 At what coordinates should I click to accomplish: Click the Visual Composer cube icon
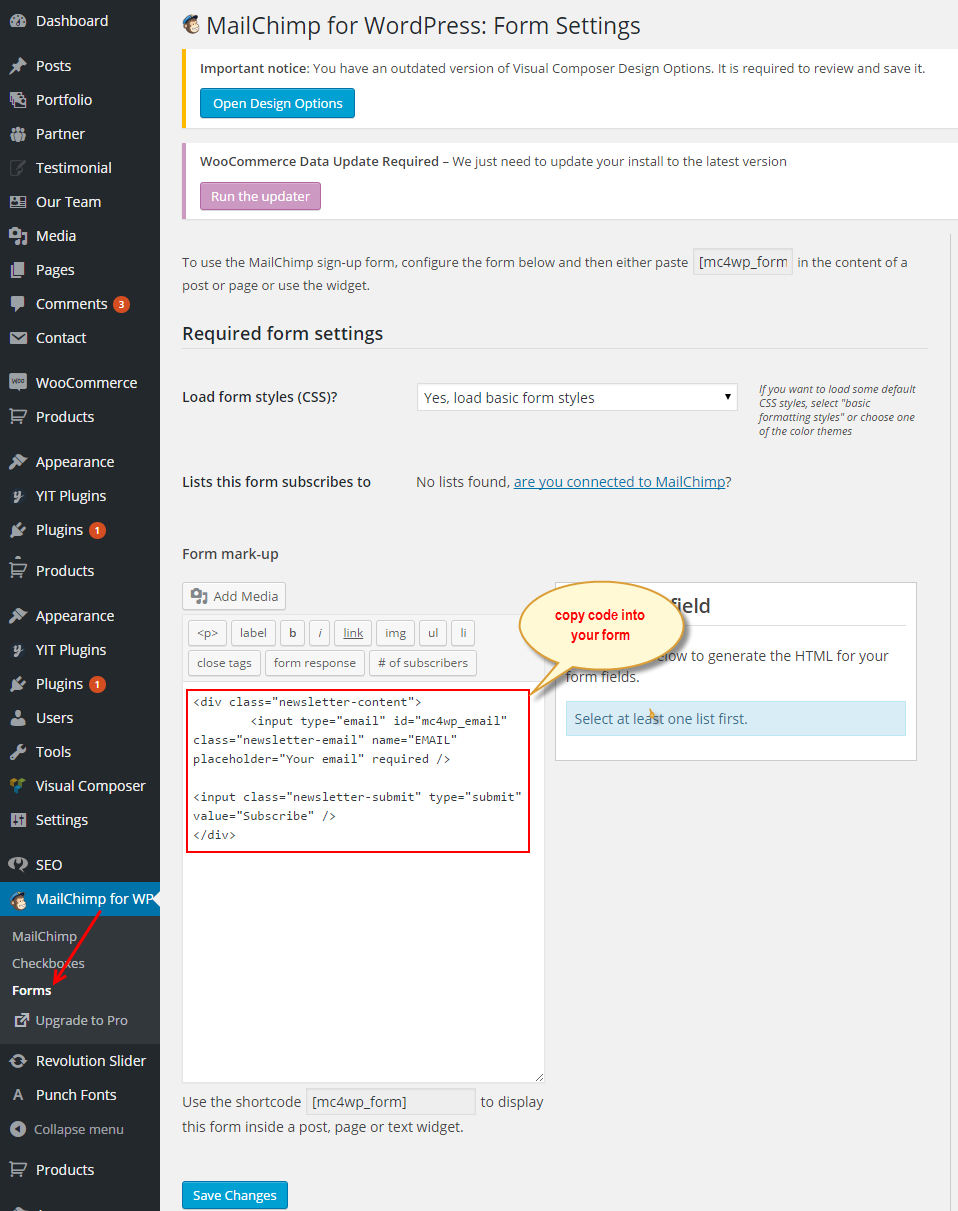click(x=18, y=786)
